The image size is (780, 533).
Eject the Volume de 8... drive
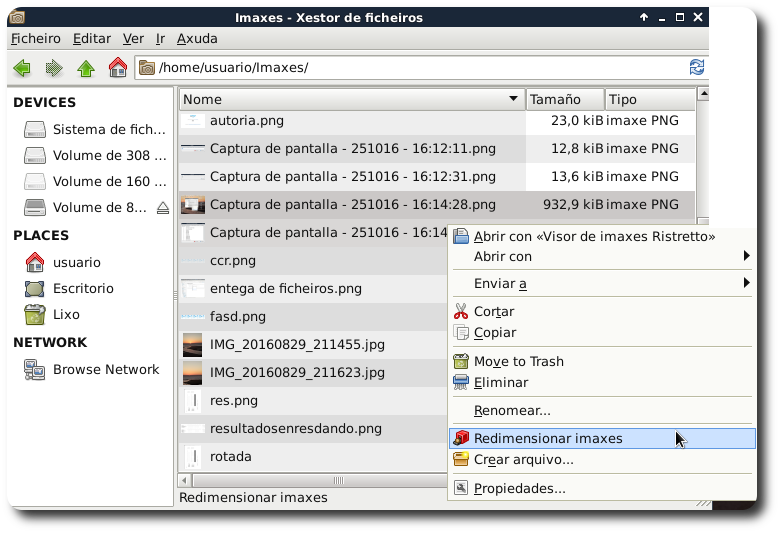[163, 208]
